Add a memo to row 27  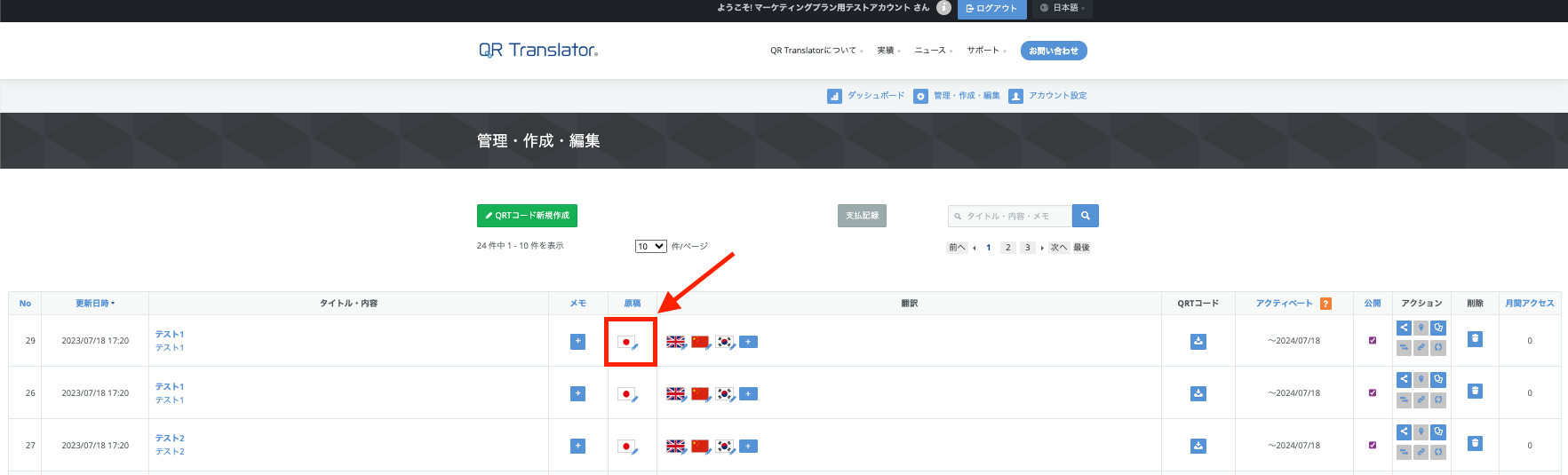pos(578,446)
